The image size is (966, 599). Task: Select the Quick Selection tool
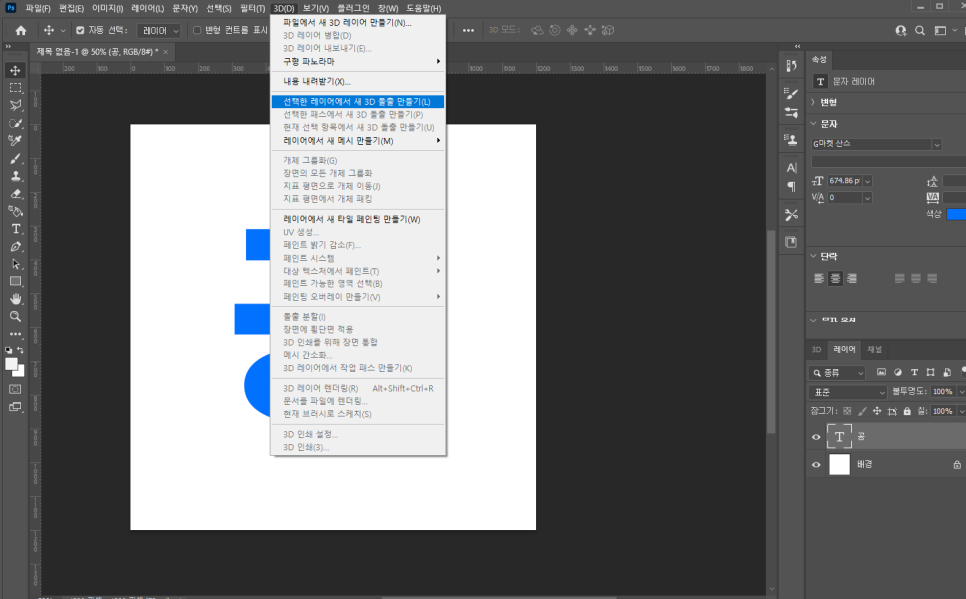15,123
